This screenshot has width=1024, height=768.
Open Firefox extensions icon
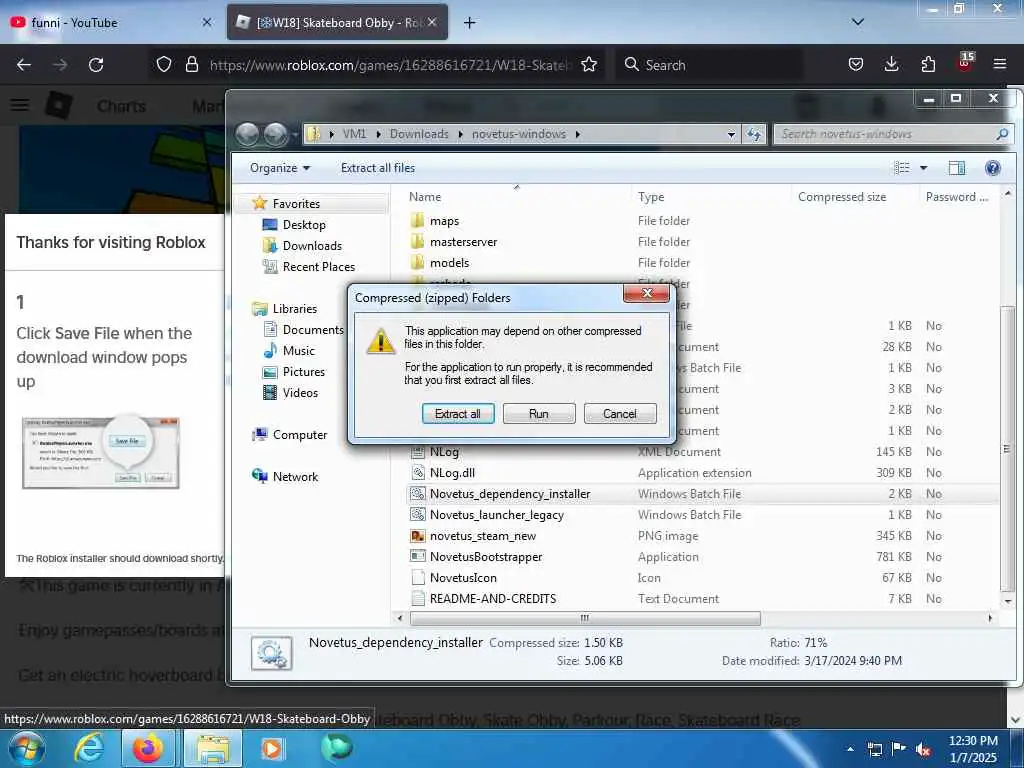click(x=927, y=64)
